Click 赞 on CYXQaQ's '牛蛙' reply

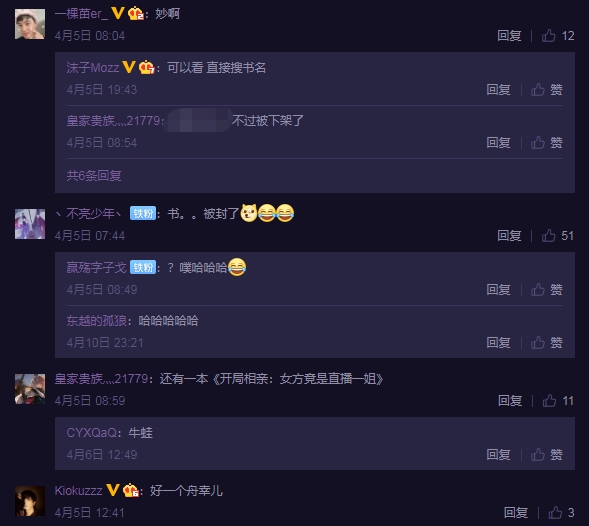(x=547, y=455)
